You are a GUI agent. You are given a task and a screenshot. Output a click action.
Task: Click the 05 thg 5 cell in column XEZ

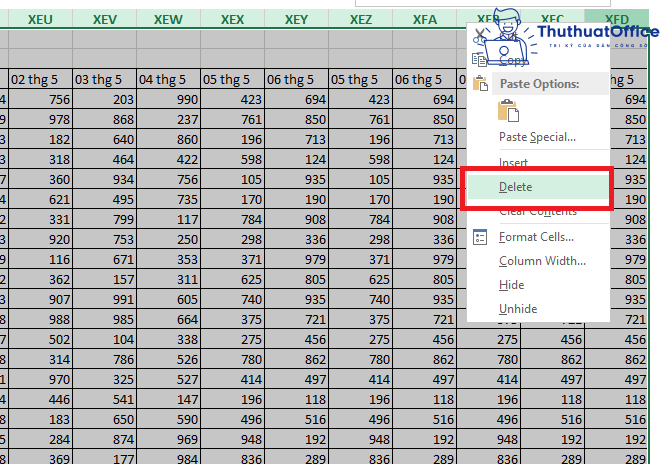361,79
